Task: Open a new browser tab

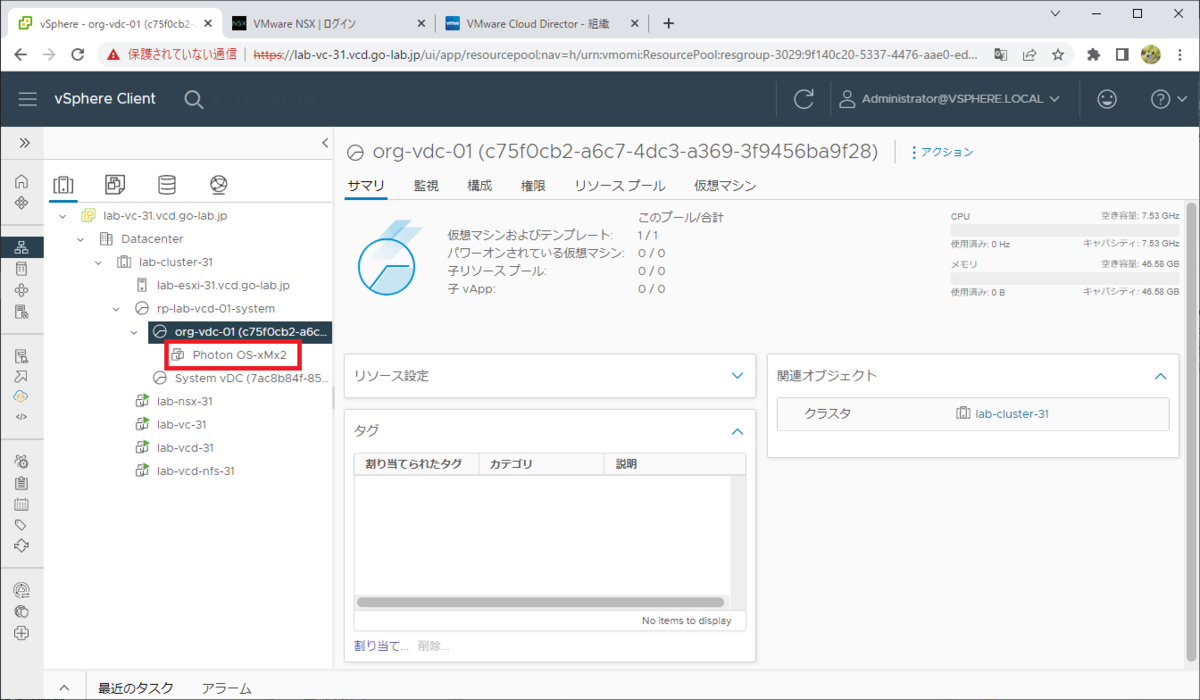Action: 668,23
